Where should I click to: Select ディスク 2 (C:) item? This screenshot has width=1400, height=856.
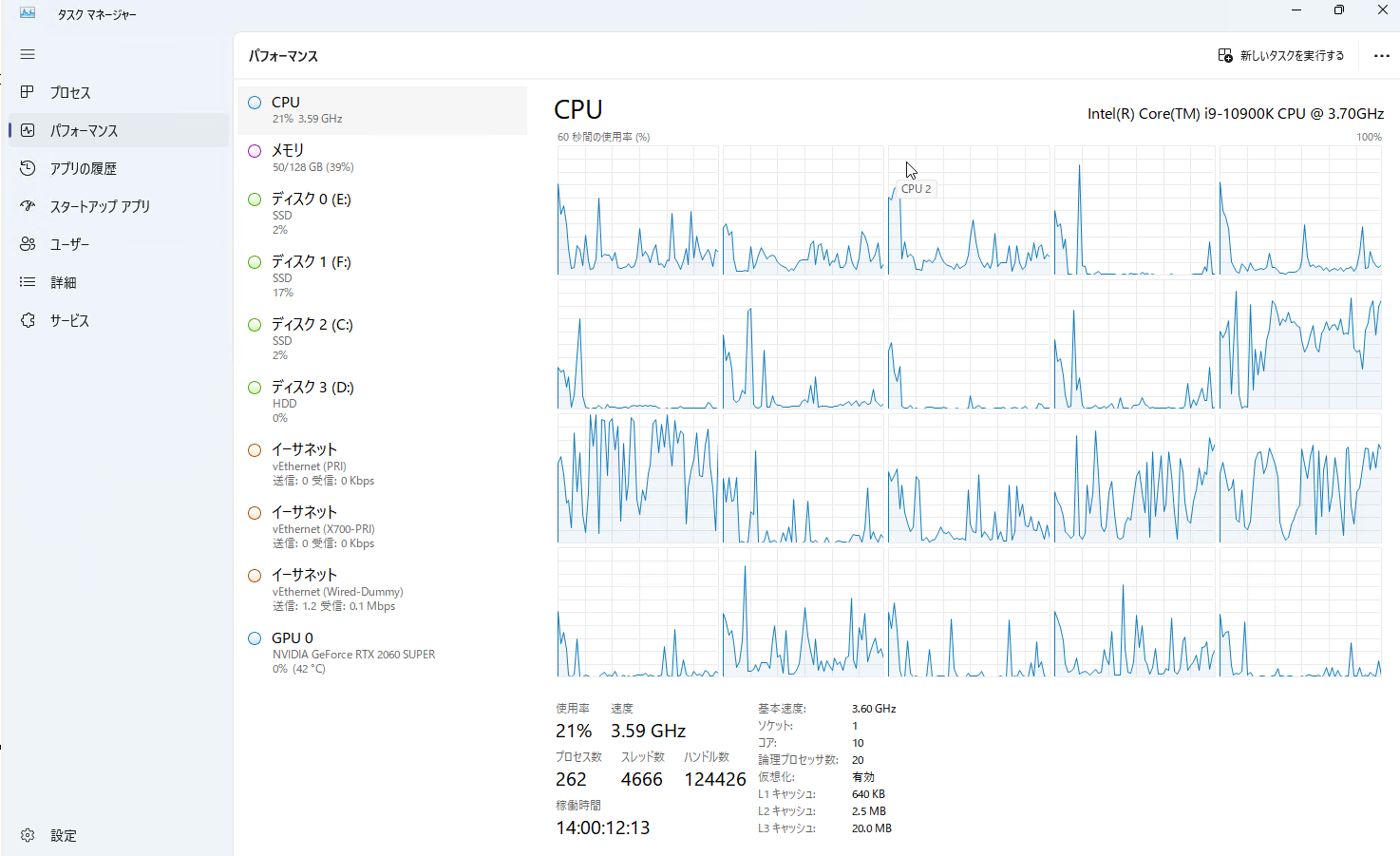pyautogui.click(x=382, y=339)
